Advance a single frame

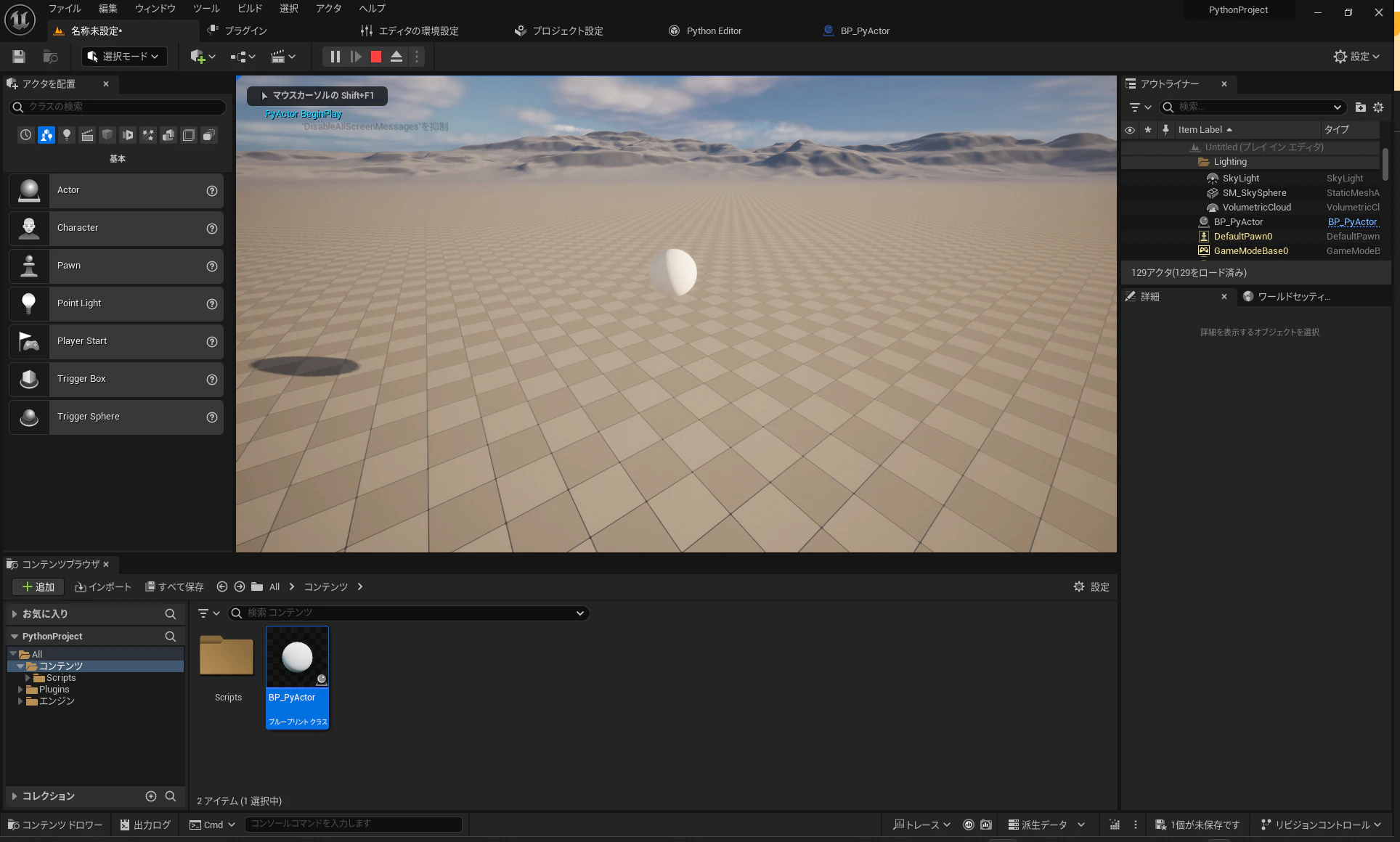356,57
